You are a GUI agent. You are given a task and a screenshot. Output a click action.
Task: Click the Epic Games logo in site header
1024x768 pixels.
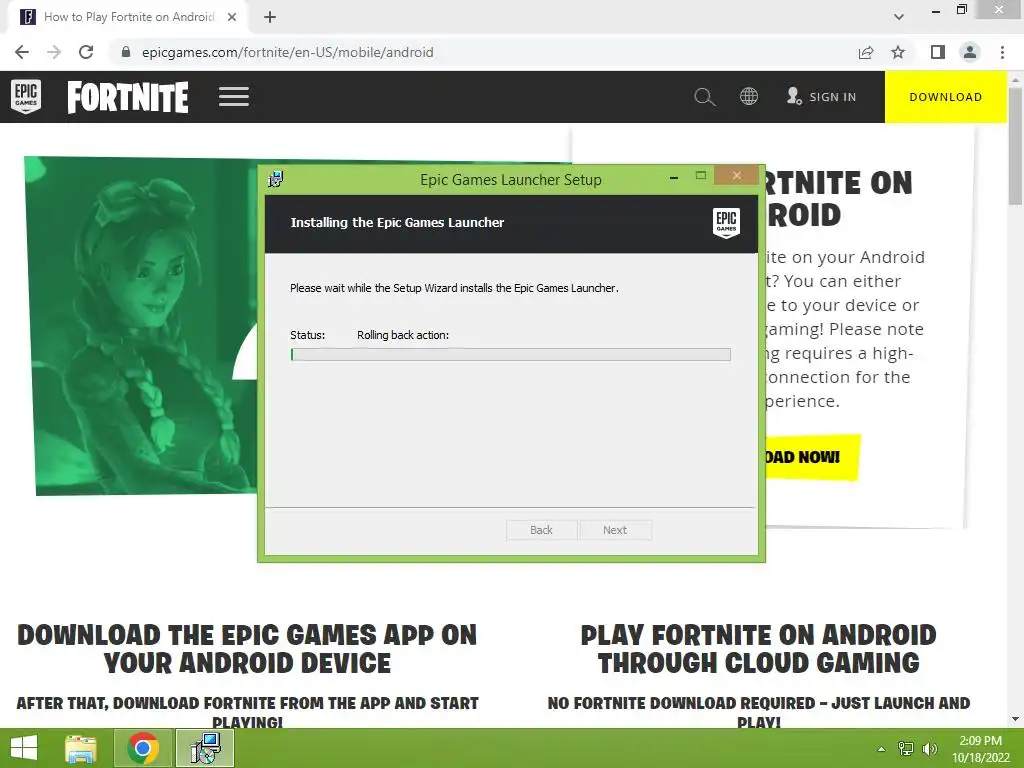click(26, 97)
